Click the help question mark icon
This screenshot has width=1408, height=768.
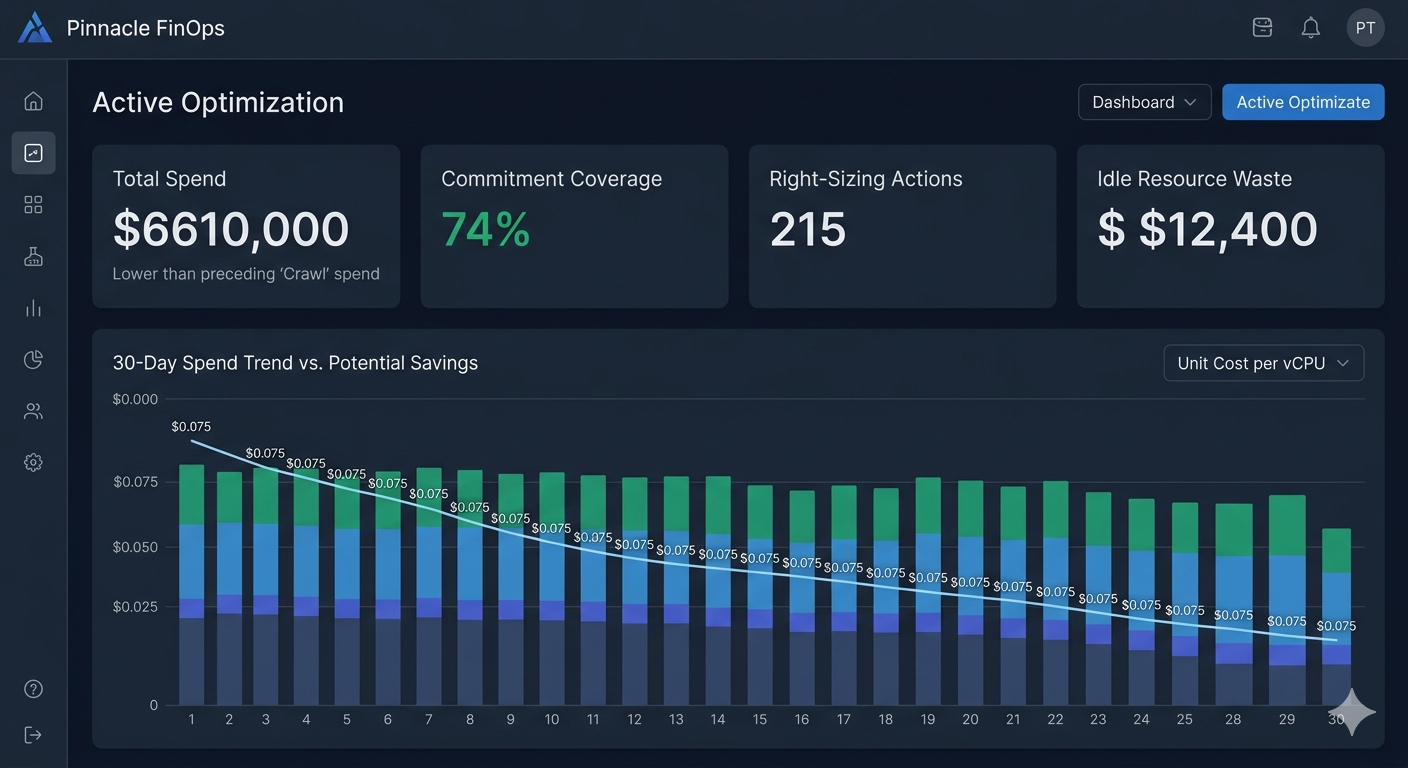click(x=33, y=689)
